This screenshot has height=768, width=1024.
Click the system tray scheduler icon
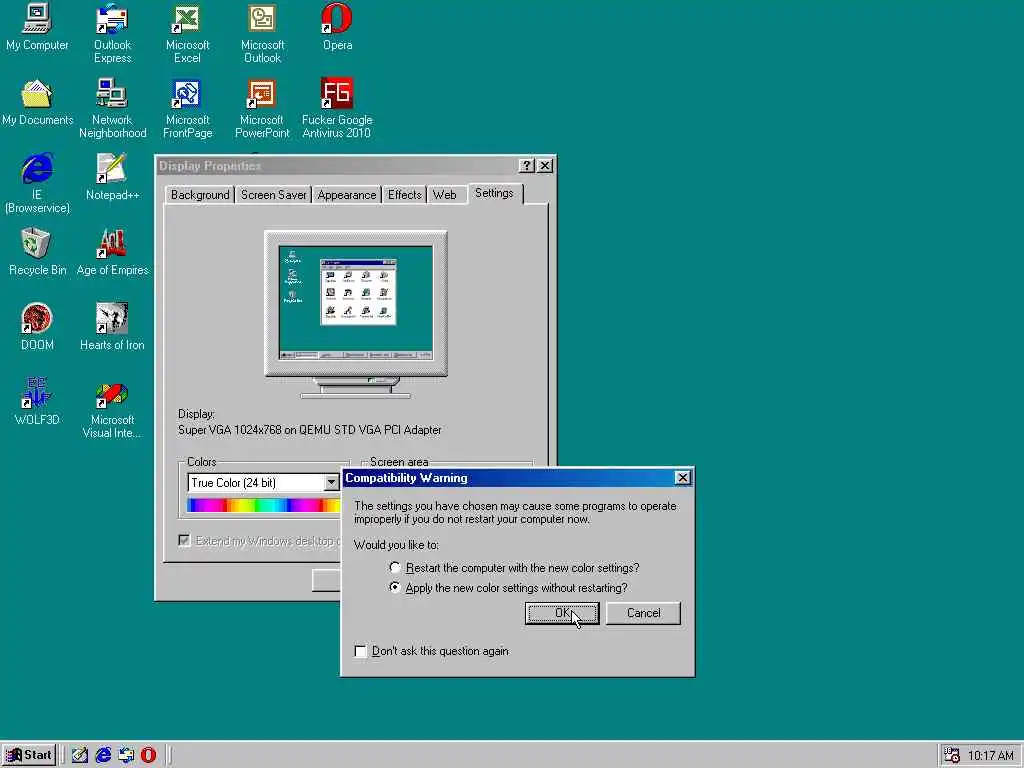coord(952,755)
